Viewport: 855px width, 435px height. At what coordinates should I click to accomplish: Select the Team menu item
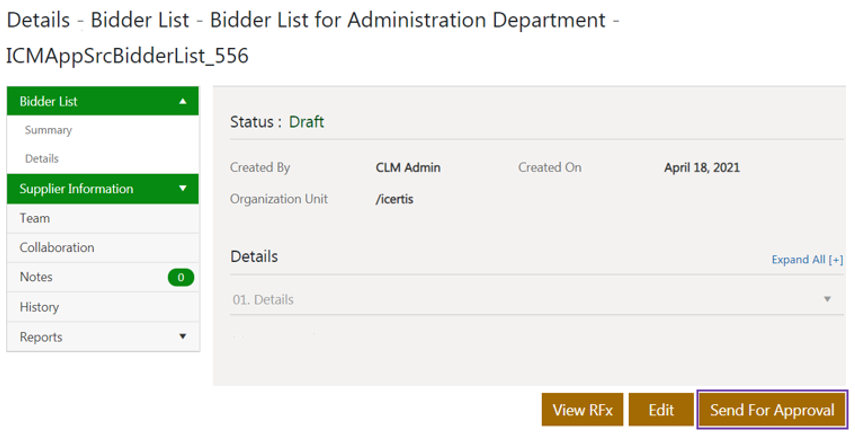(35, 218)
